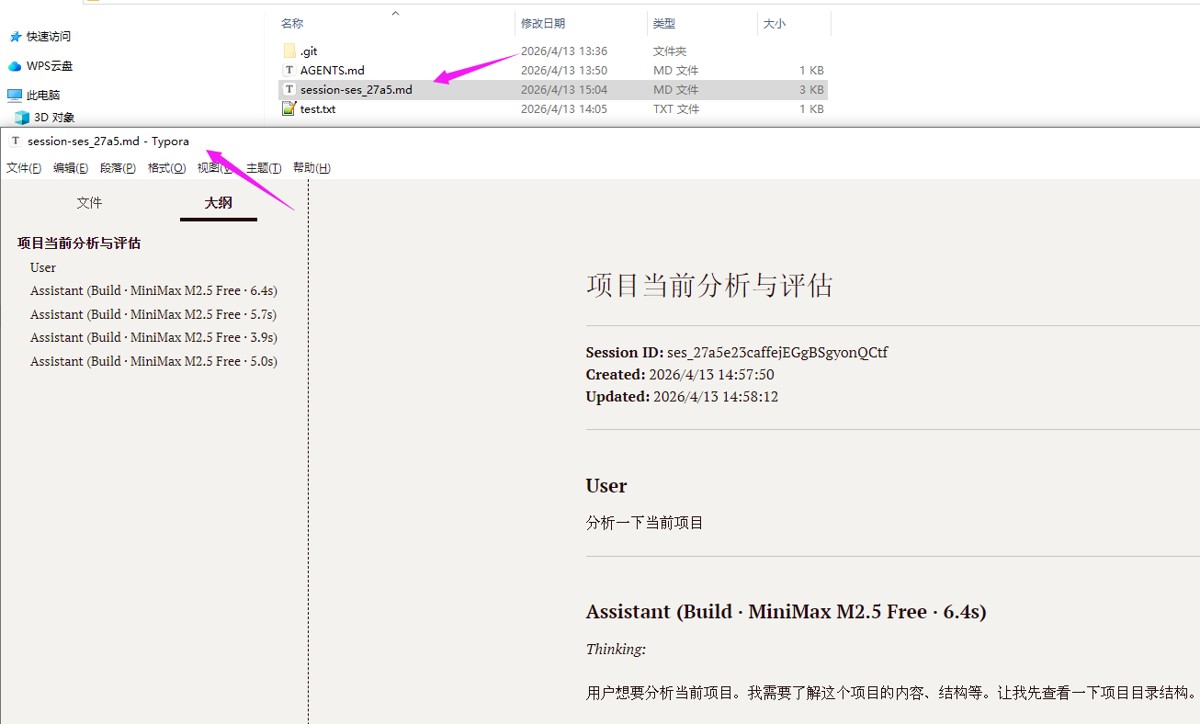1200x724 pixels.
Task: Switch to the 大纲 sidebar tab
Action: pos(218,203)
